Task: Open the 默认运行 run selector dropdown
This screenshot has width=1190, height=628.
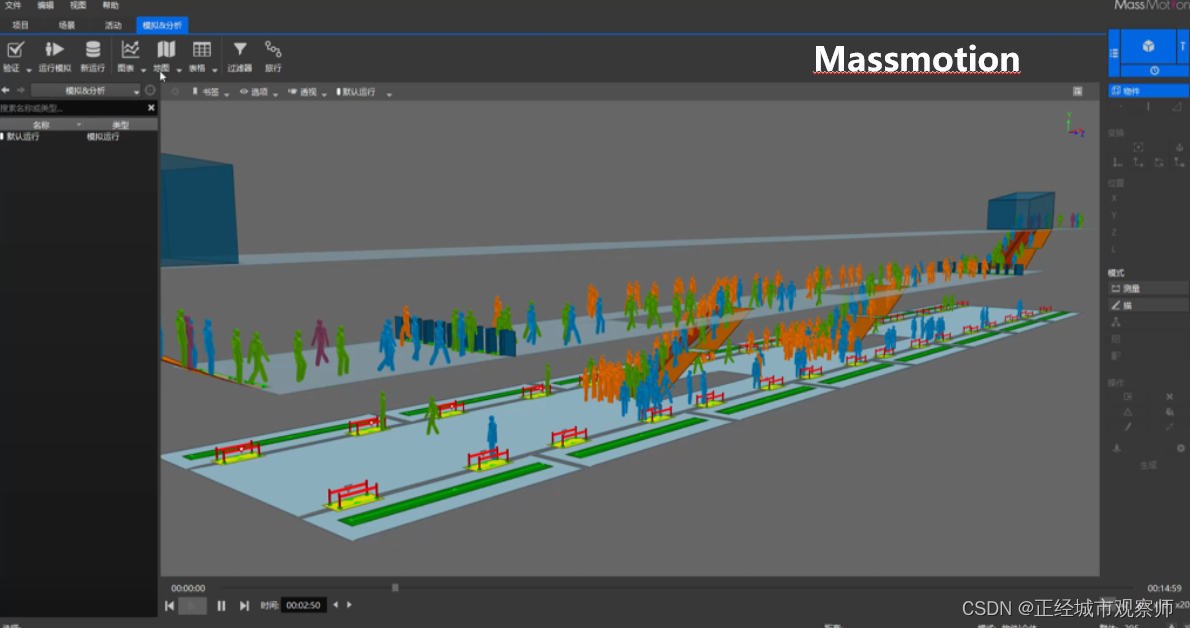Action: pyautogui.click(x=364, y=92)
